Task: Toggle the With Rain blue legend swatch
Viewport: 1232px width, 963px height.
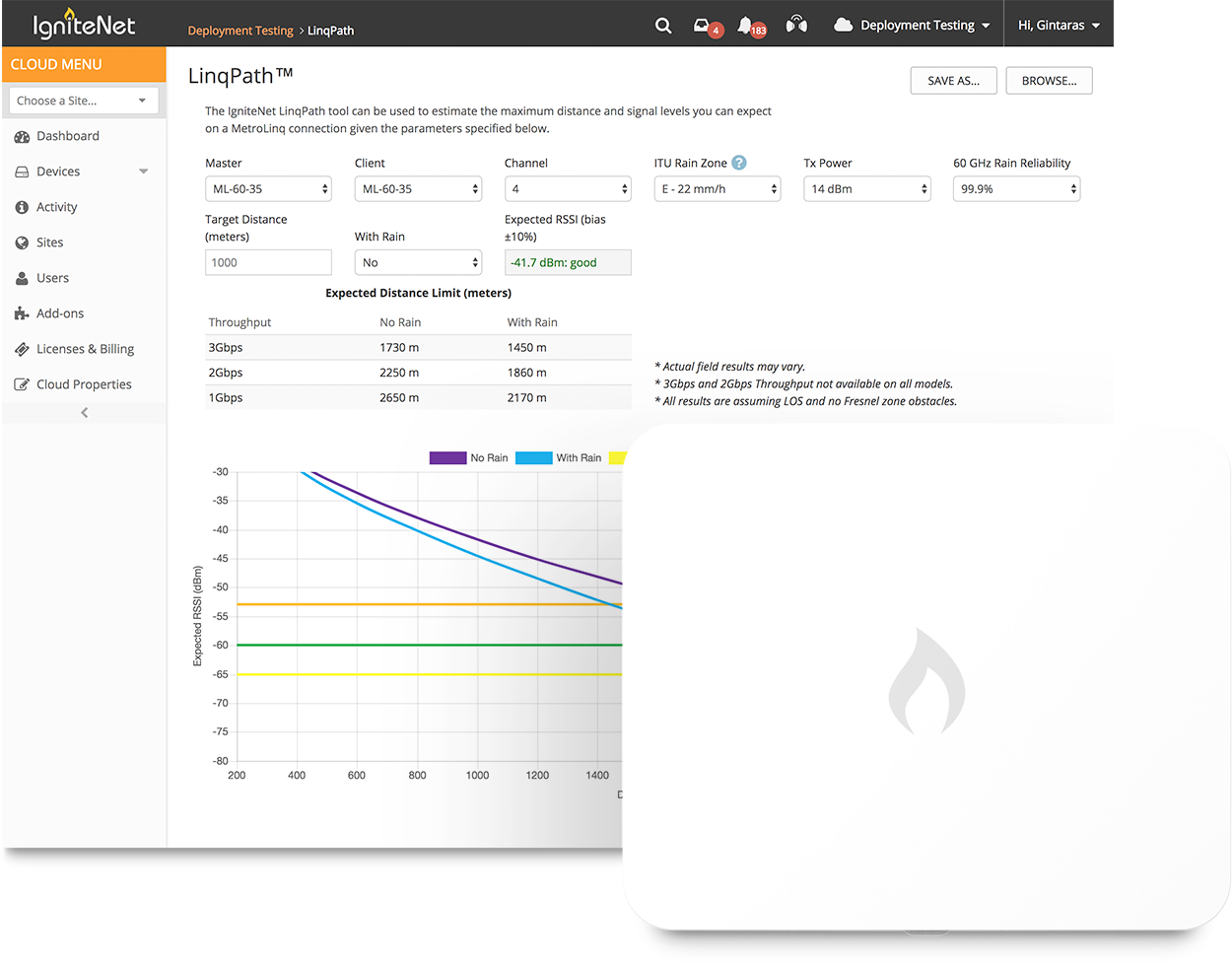Action: [533, 457]
